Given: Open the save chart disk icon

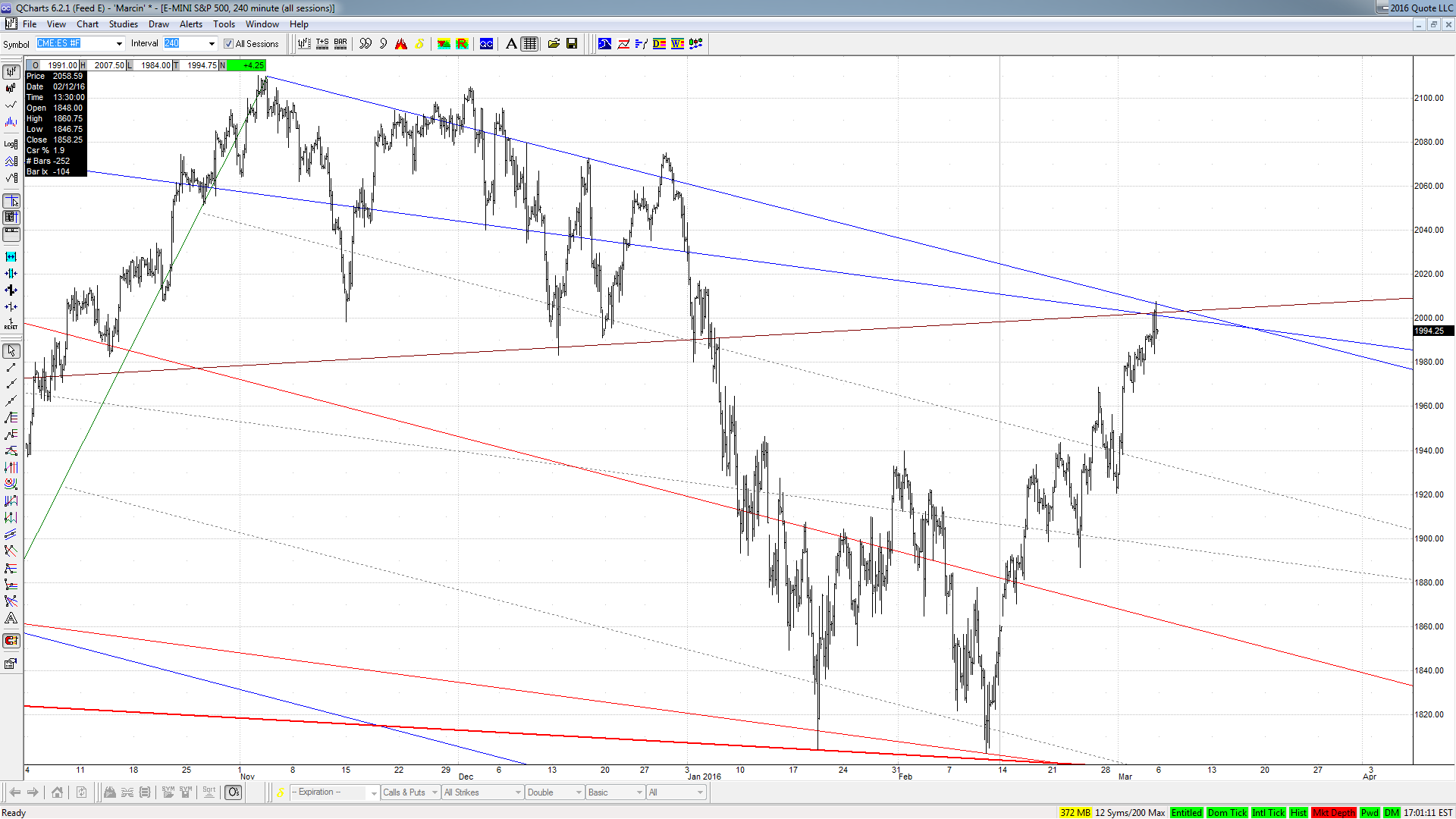Looking at the screenshot, I should (x=572, y=44).
